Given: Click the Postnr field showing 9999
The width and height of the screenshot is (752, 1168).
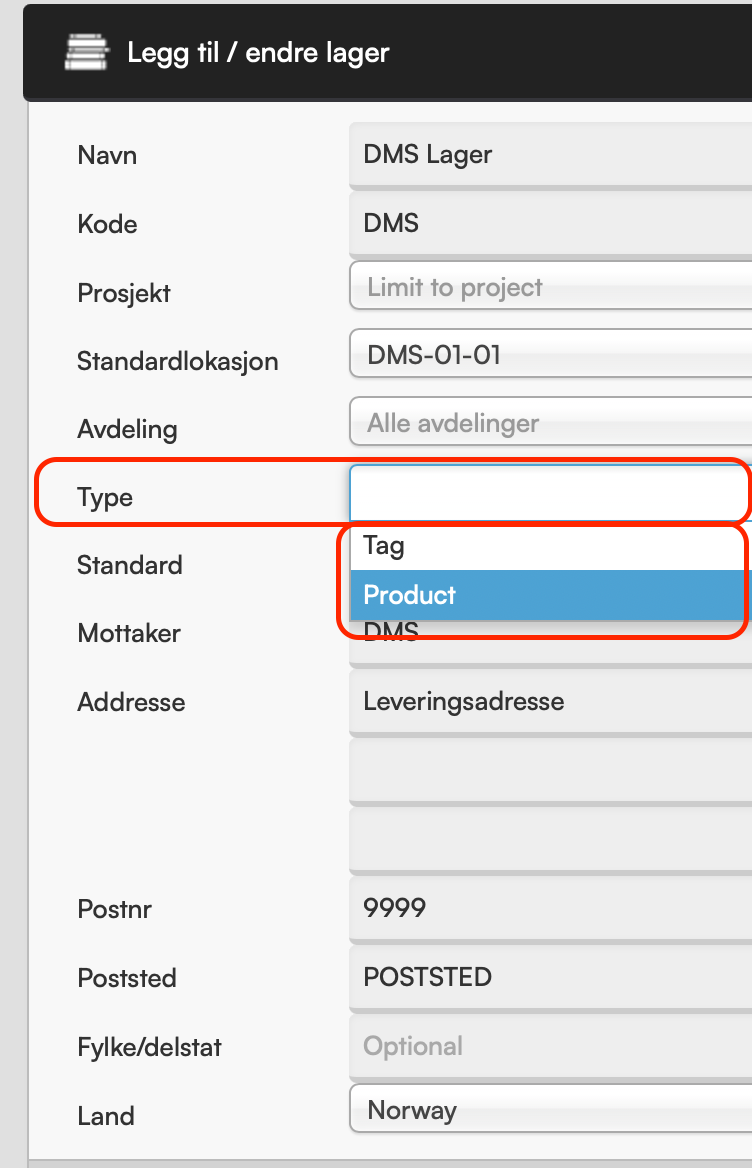Looking at the screenshot, I should 550,909.
